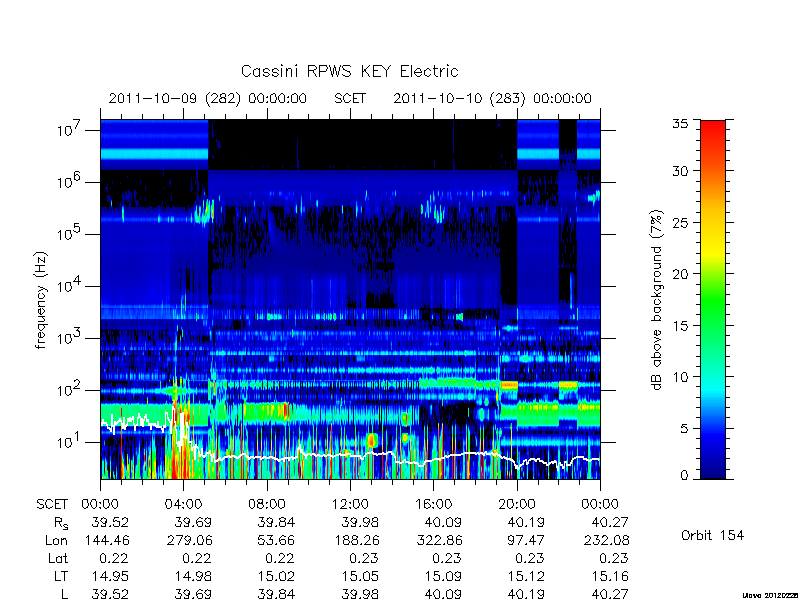
Task: Click the colorbar tick value 15
Action: click(681, 325)
